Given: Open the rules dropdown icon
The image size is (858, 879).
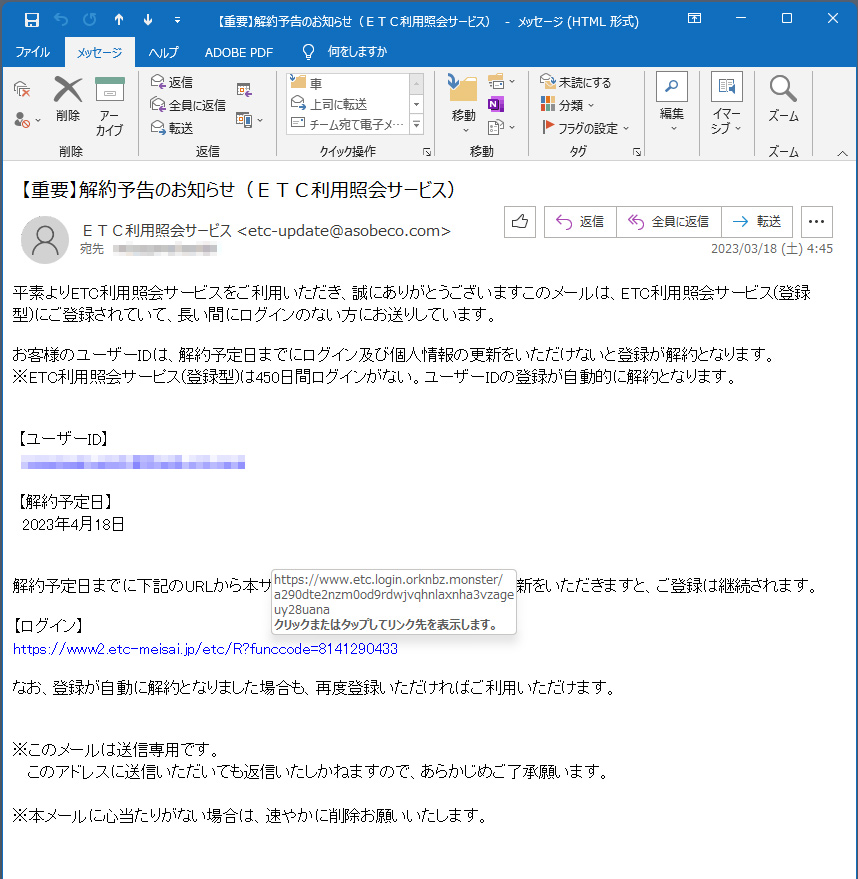Looking at the screenshot, I should [501, 82].
